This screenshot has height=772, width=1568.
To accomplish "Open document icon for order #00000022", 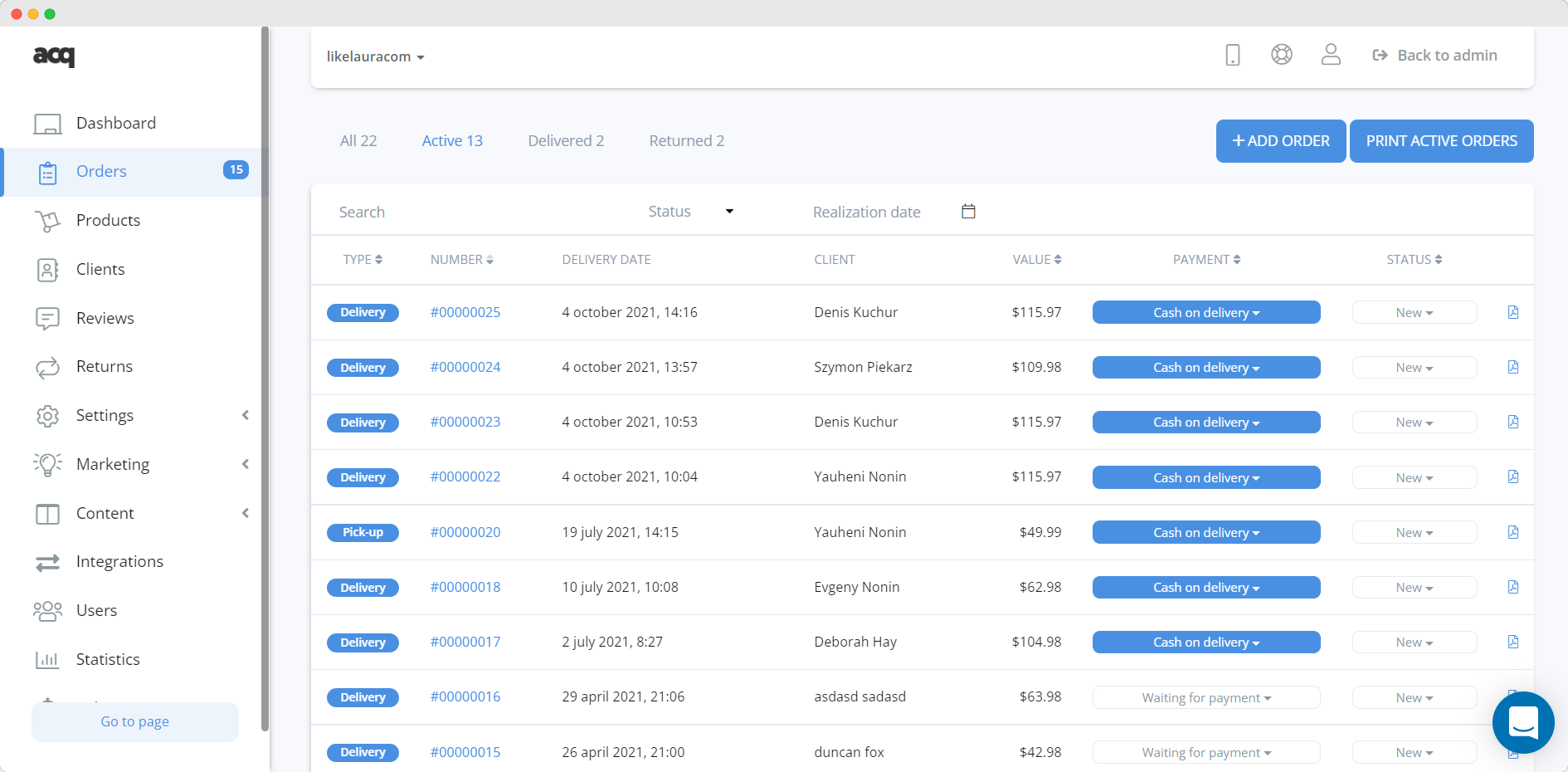I will coord(1513,476).
